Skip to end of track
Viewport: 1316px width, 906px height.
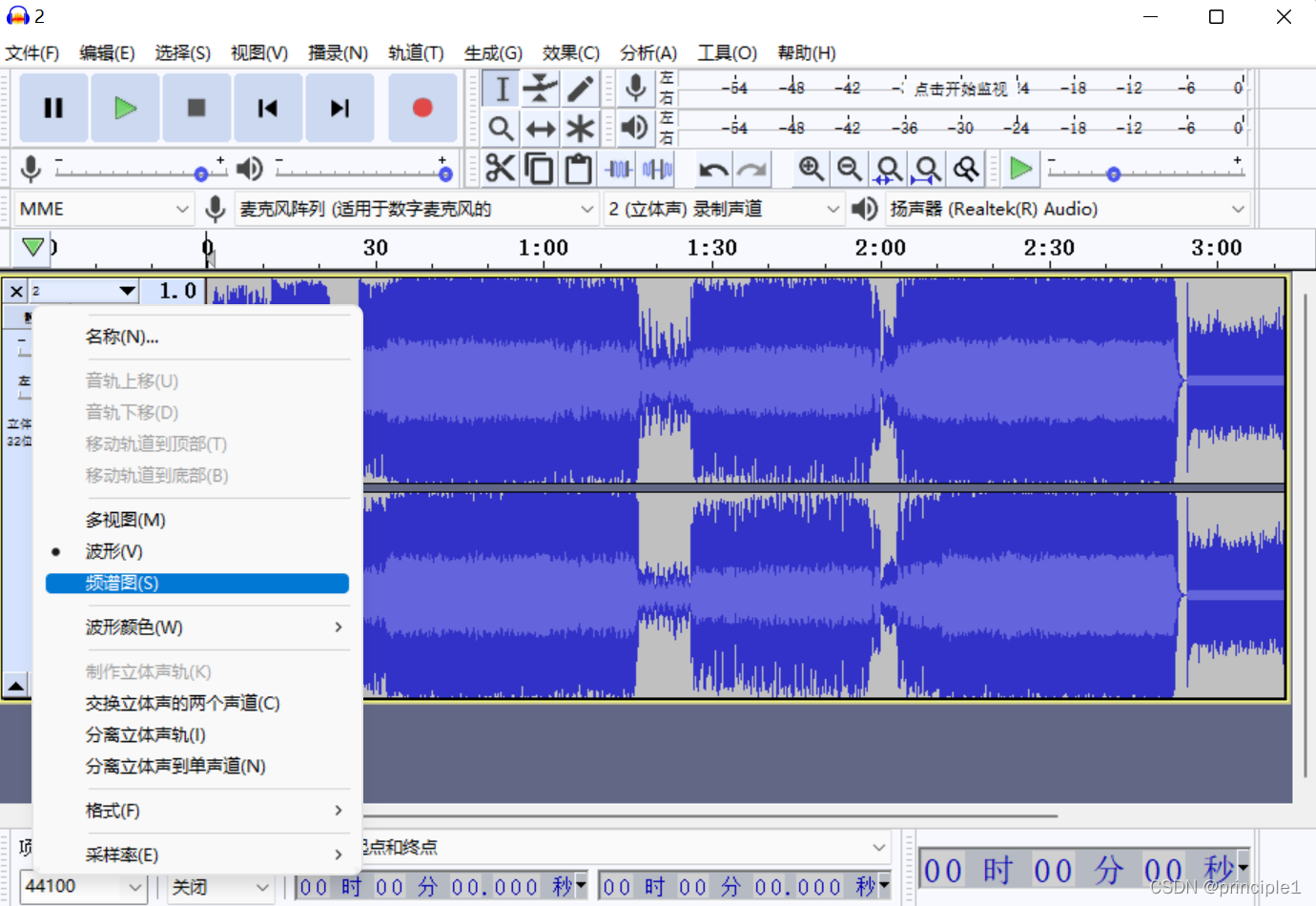pyautogui.click(x=339, y=108)
